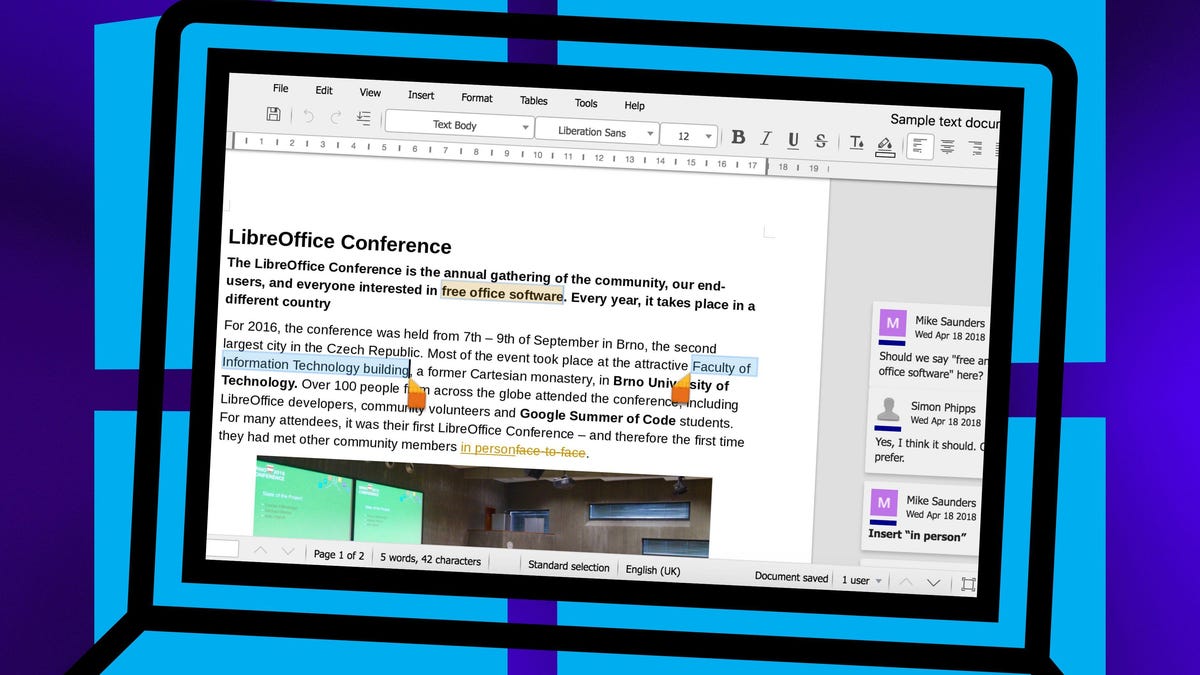Toggle Bold formatting
Image resolution: width=1200 pixels, height=675 pixels.
(x=738, y=137)
